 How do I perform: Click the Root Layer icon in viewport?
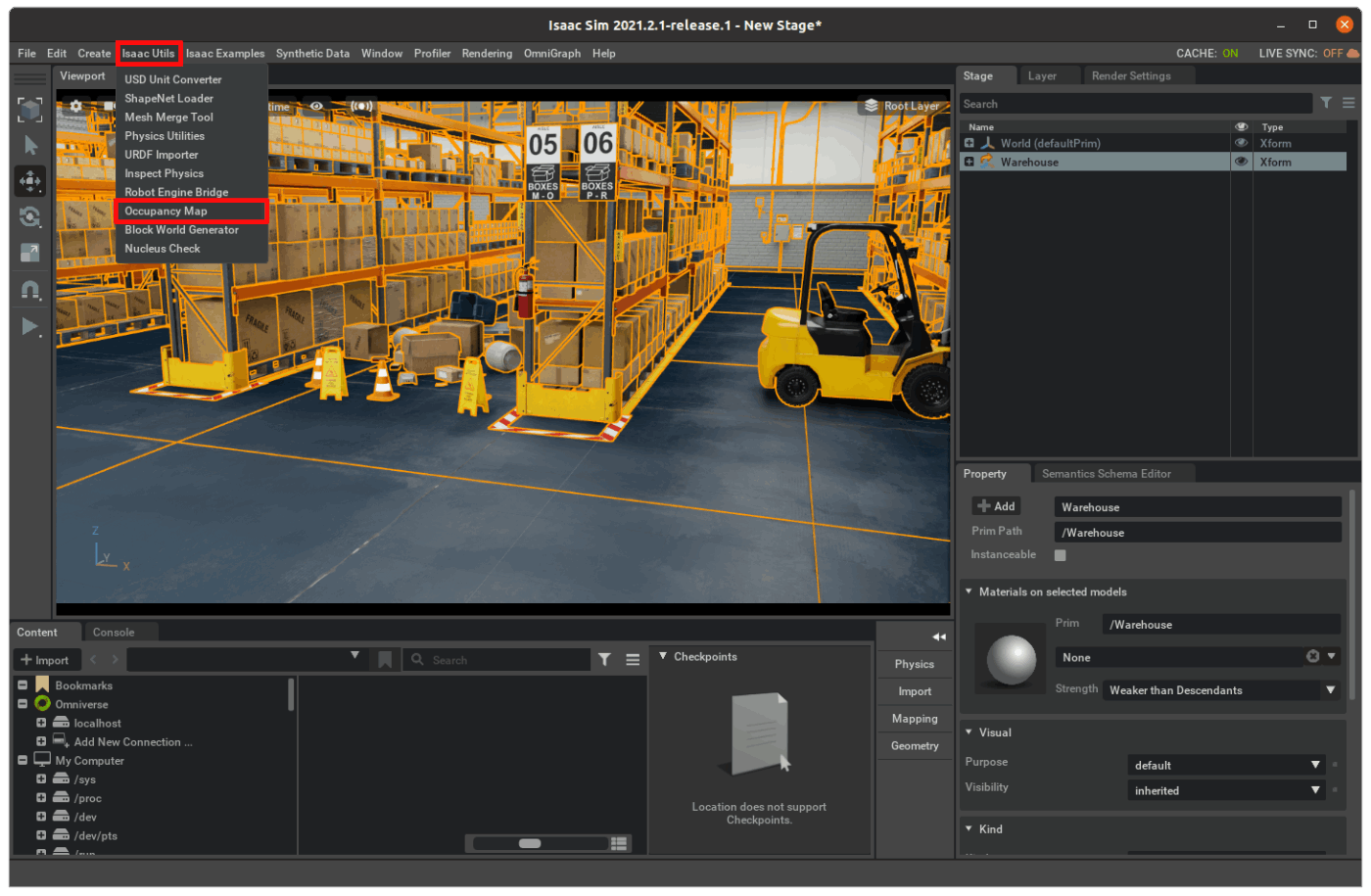tap(871, 106)
